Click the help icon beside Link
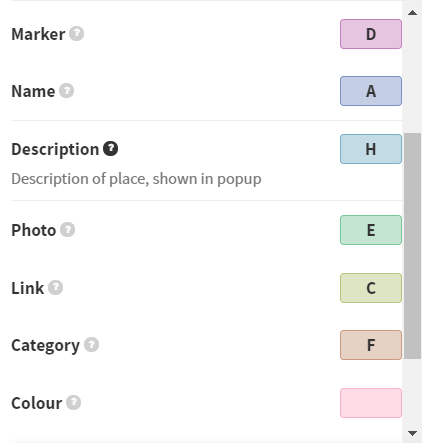Viewport: 422px width, 443px height. tap(55, 288)
